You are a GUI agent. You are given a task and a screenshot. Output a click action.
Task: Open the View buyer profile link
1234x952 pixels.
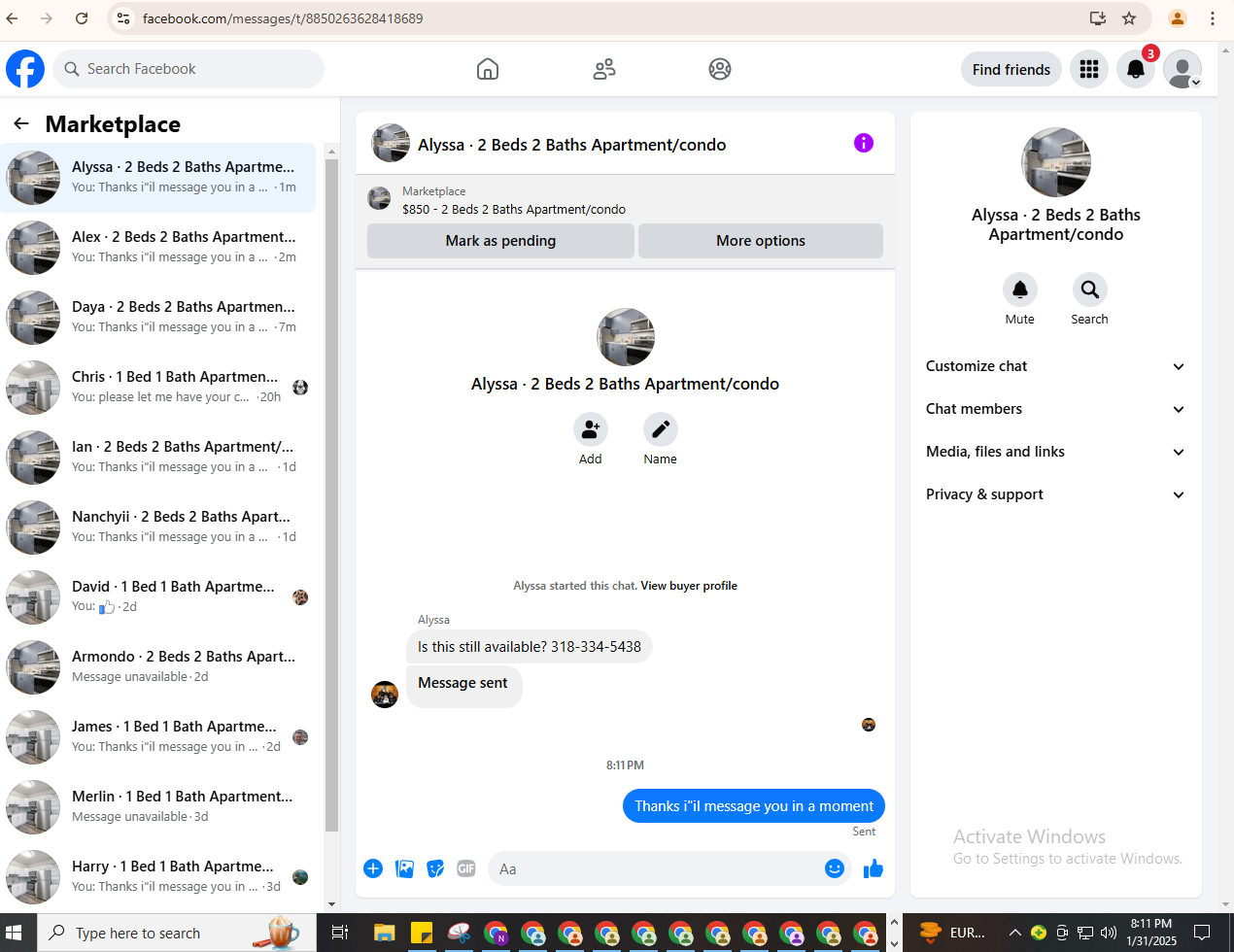pos(689,586)
